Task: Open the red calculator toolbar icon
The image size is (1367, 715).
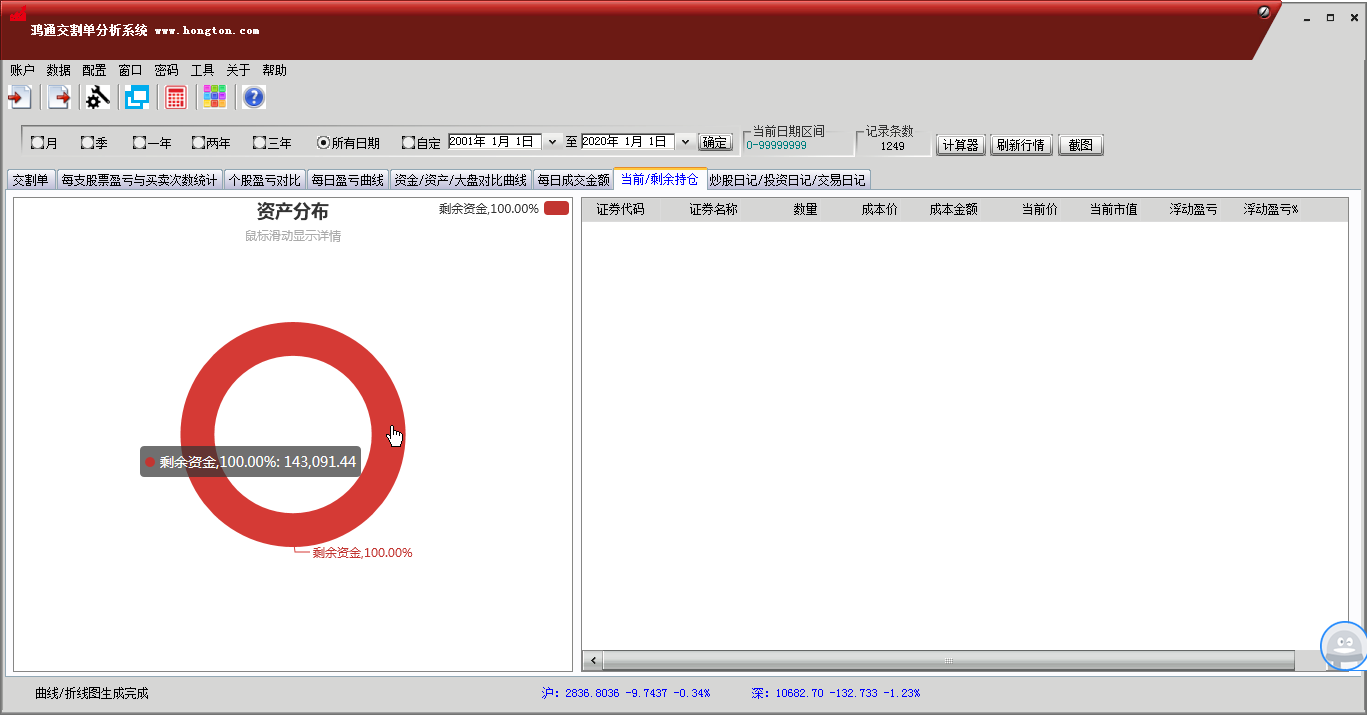Action: [176, 97]
